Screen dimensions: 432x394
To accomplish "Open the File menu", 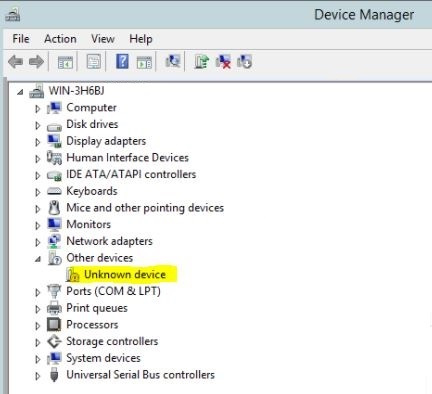I will (x=21, y=39).
